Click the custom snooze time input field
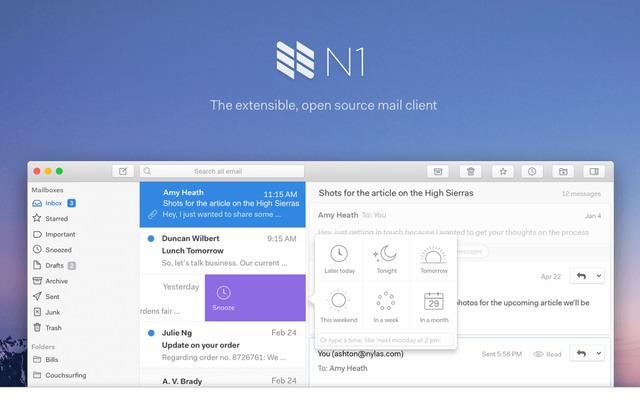The image size is (640, 402). click(385, 340)
